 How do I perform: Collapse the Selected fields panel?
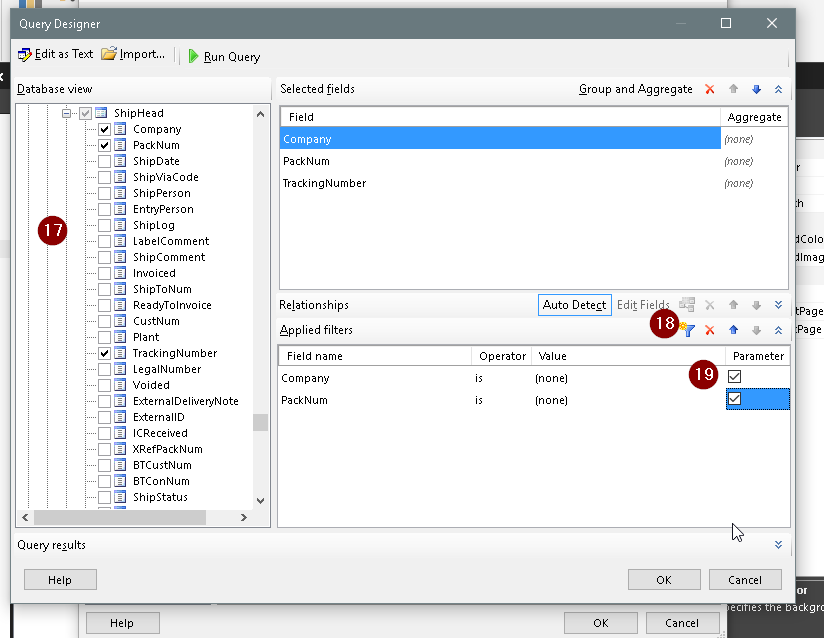[x=778, y=89]
